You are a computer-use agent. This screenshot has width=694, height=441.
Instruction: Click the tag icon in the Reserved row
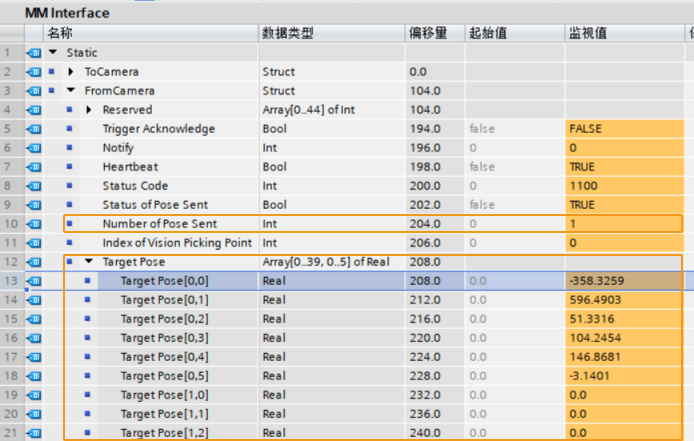click(34, 110)
